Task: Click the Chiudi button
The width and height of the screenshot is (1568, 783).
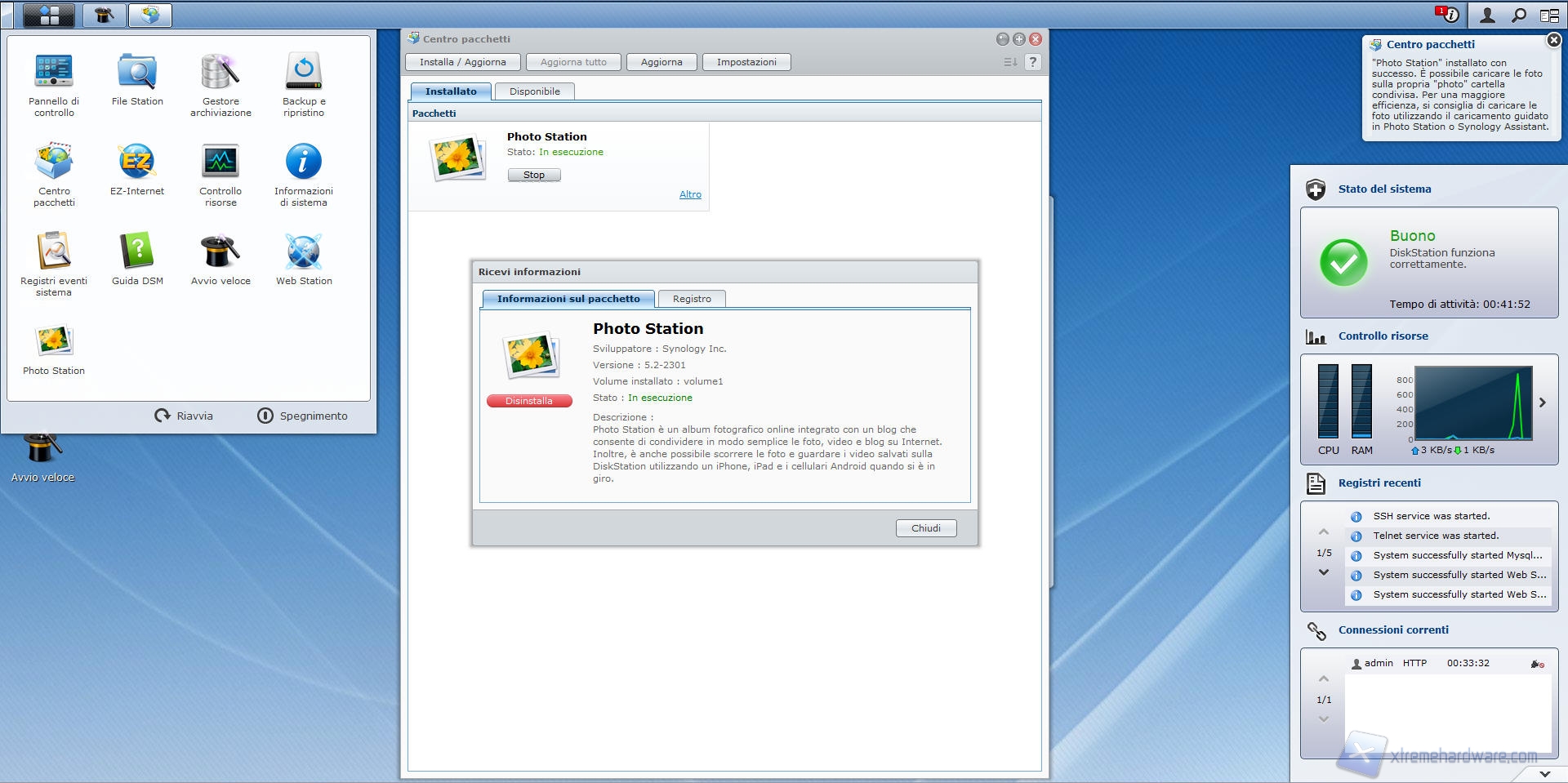Action: tap(925, 528)
